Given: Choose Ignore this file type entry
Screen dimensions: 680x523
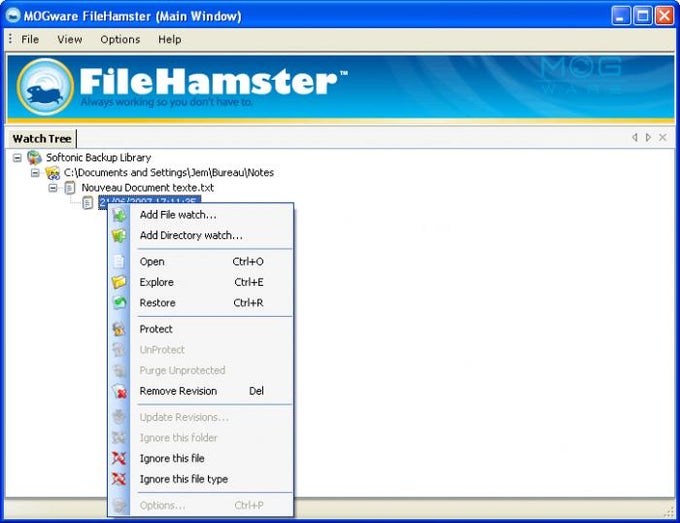Looking at the screenshot, I should 201,479.
